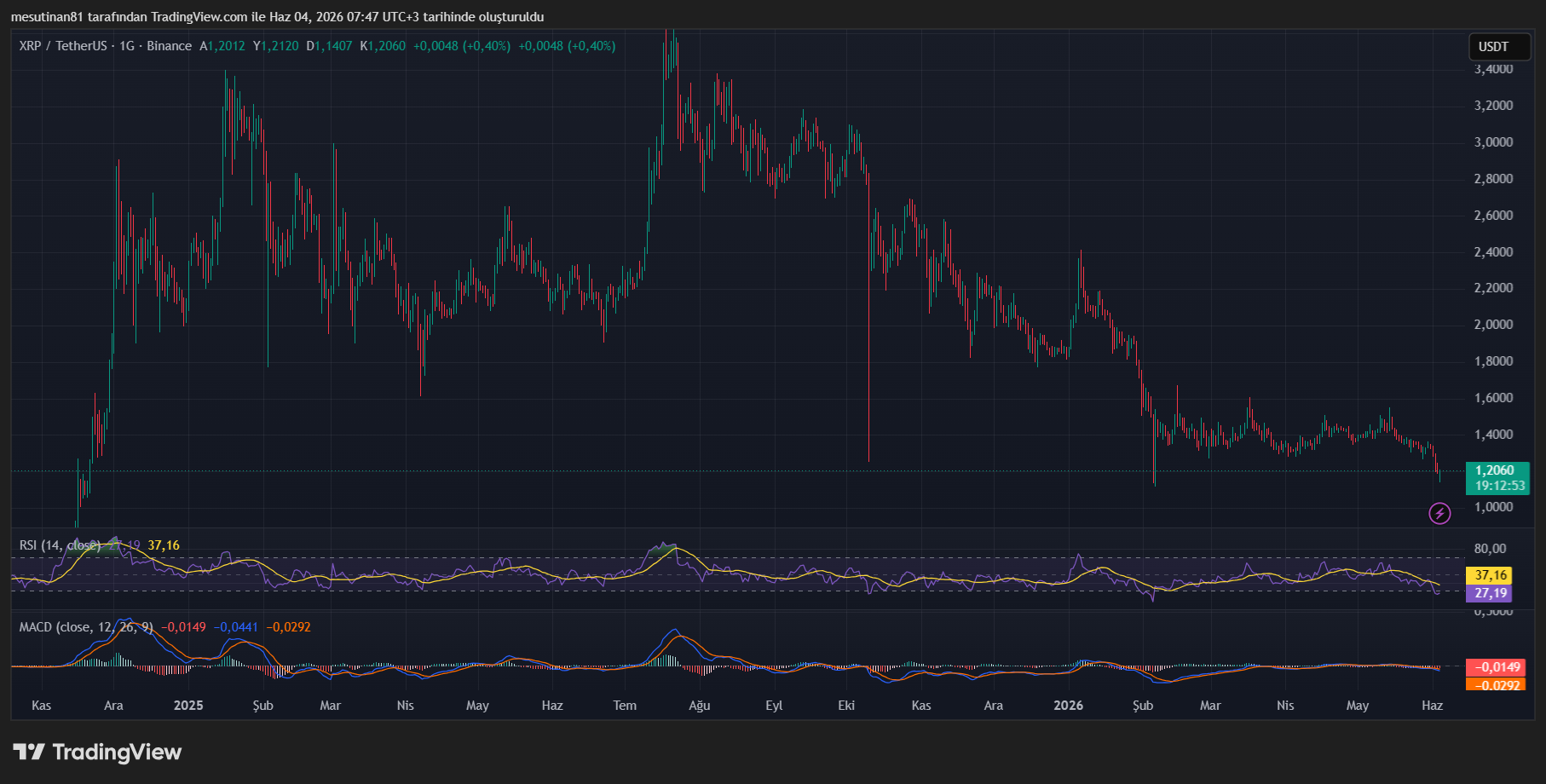Click the 2026 year label on time axis
The width and height of the screenshot is (1546, 784).
click(x=1069, y=706)
